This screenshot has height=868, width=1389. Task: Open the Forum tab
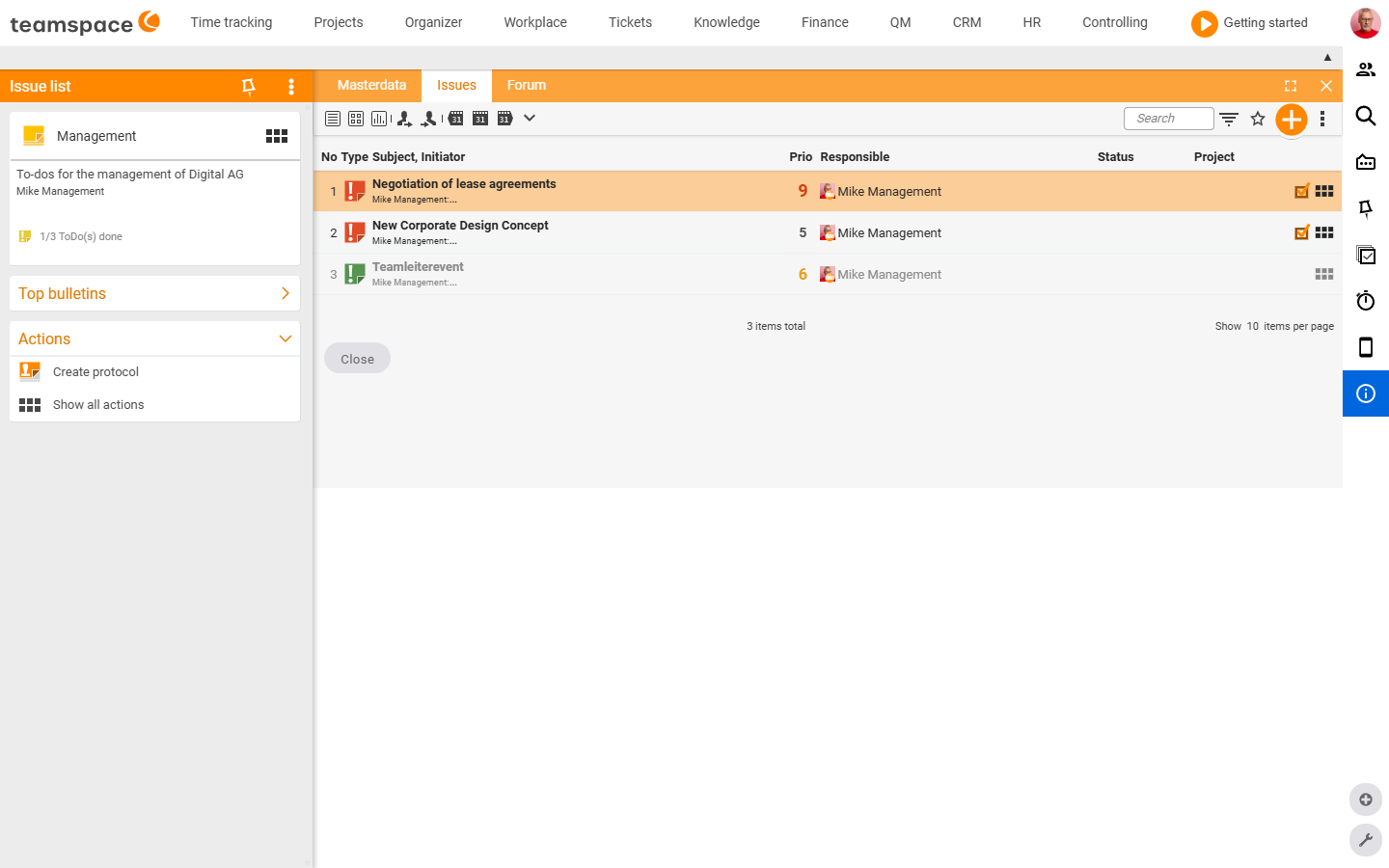(x=527, y=86)
